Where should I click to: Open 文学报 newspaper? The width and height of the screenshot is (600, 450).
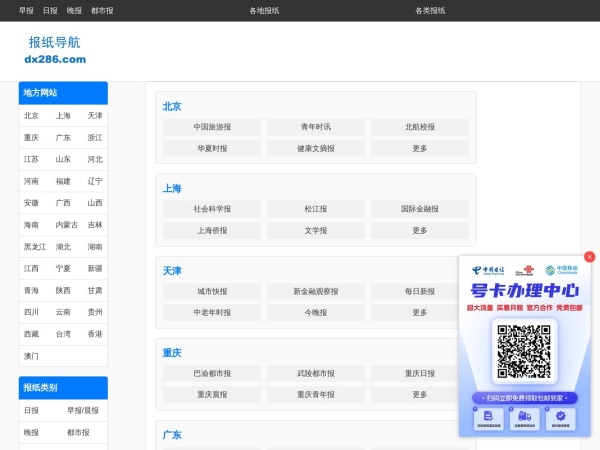pyautogui.click(x=316, y=231)
